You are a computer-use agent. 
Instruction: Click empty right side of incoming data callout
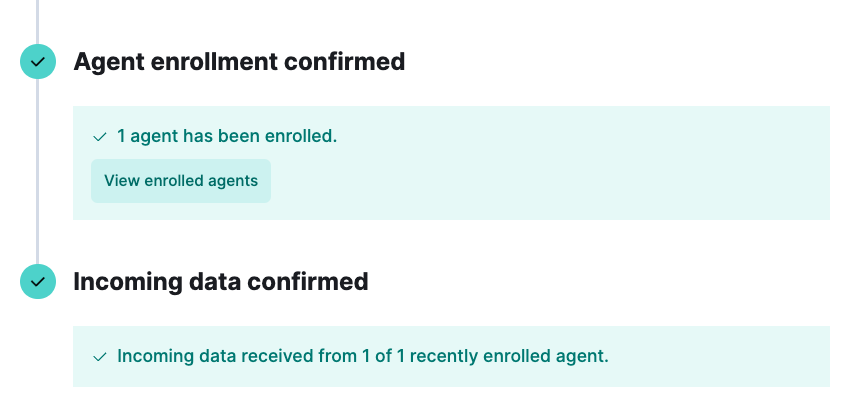coord(720,357)
